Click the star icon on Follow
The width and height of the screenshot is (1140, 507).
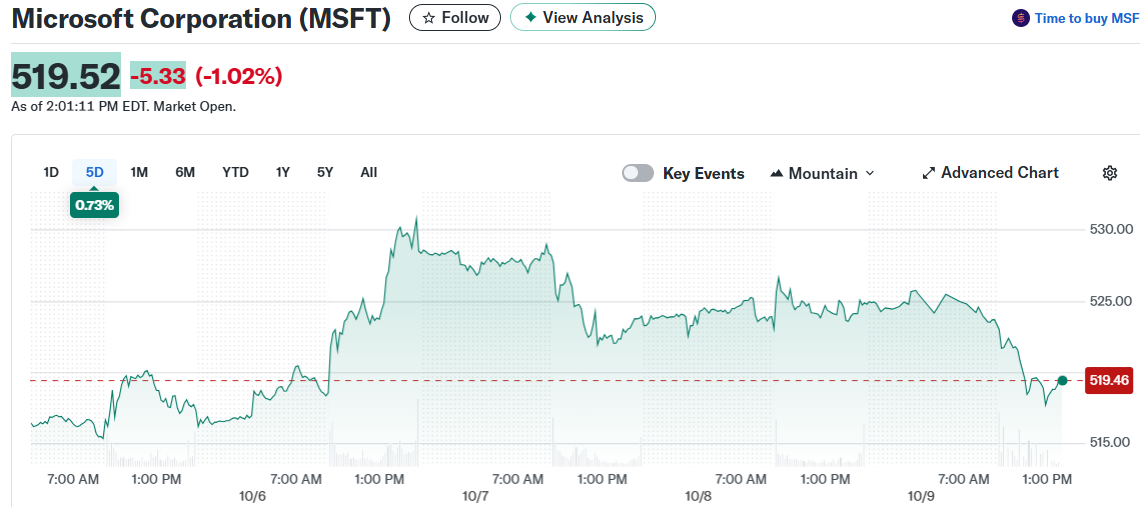coord(429,18)
